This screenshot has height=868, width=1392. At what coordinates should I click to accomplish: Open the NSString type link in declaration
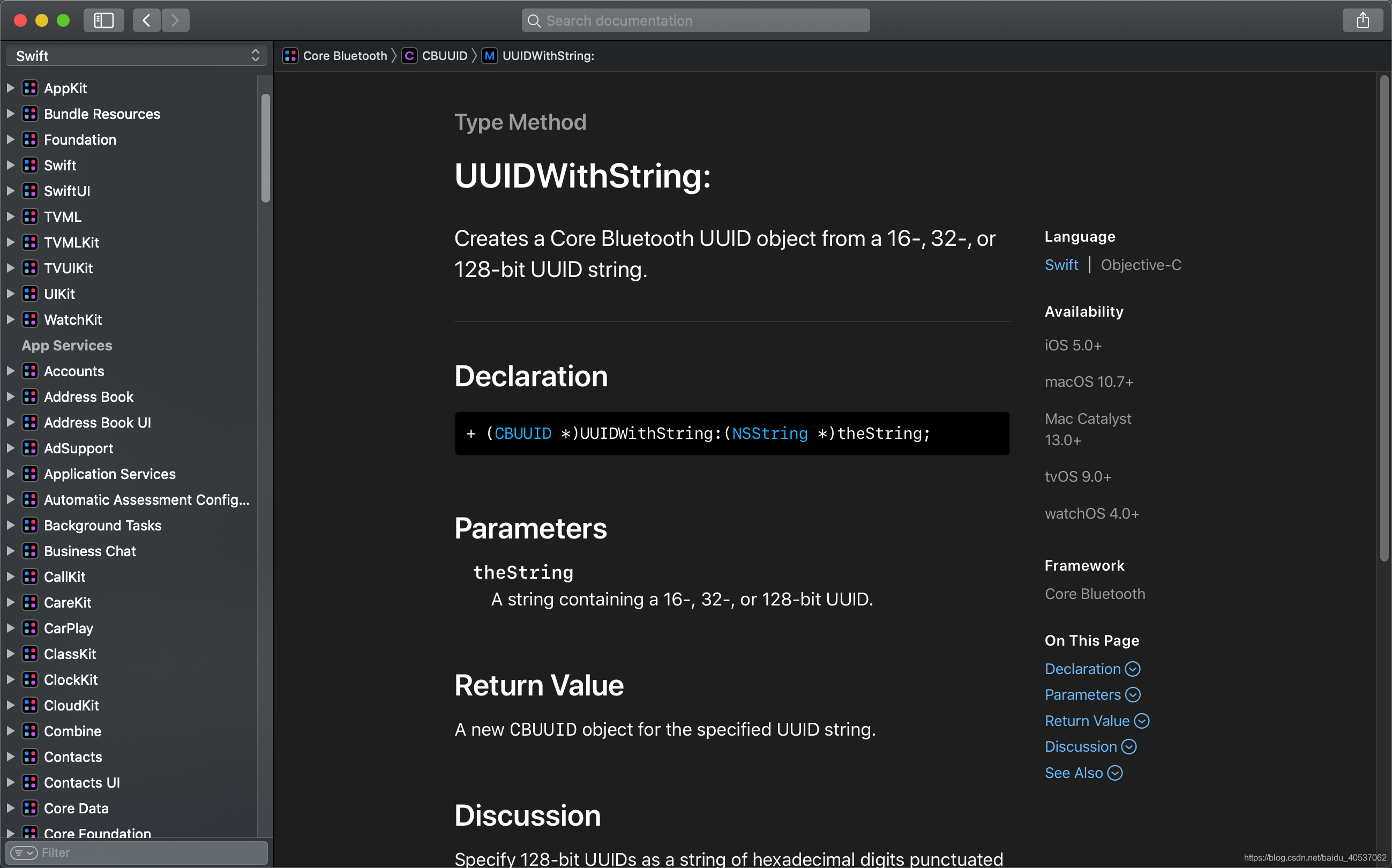click(x=769, y=433)
